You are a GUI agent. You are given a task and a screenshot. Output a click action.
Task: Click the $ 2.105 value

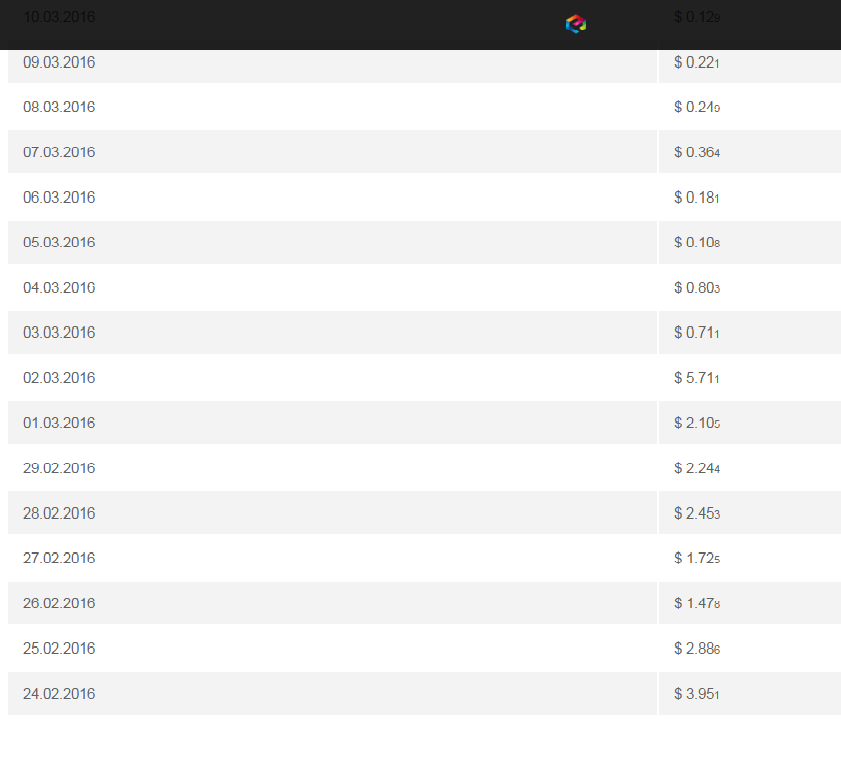click(697, 423)
